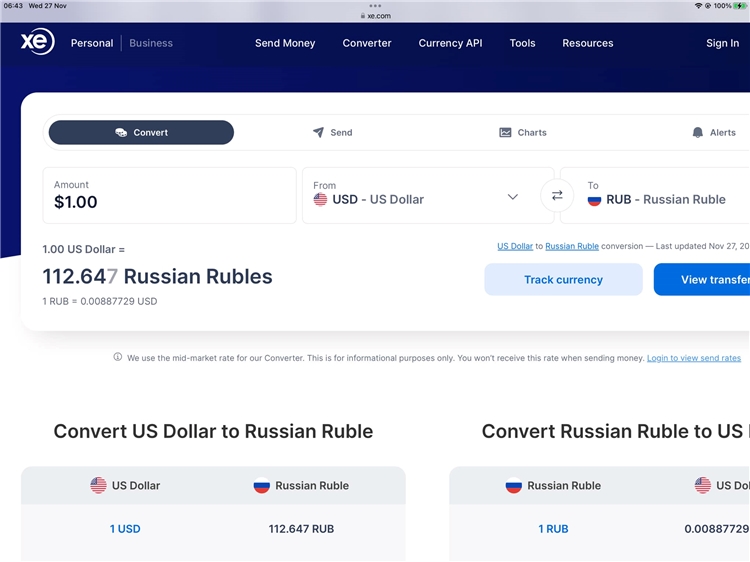Click the 1 RUB = 0.00887729 USD text
This screenshot has height=562, width=750.
99,301
